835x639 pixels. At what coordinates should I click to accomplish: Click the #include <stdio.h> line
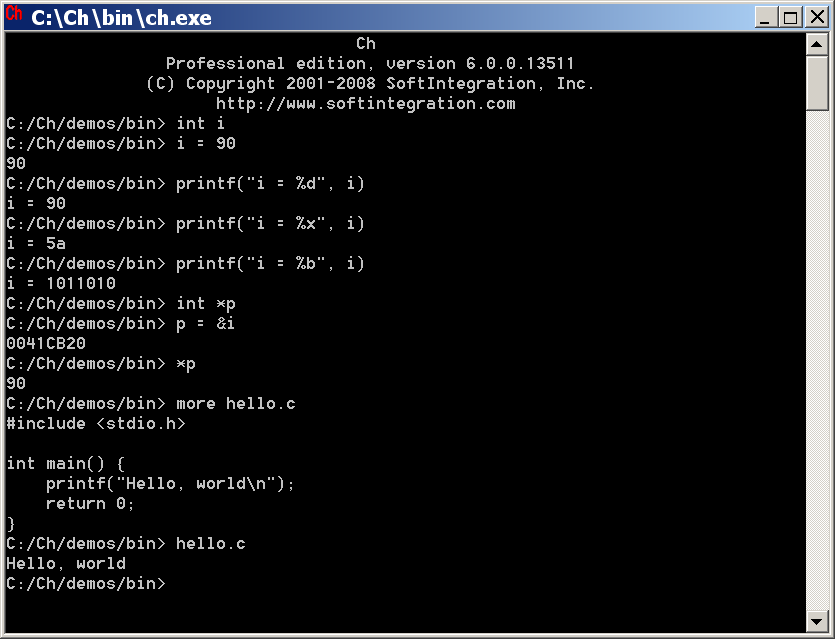click(96, 424)
